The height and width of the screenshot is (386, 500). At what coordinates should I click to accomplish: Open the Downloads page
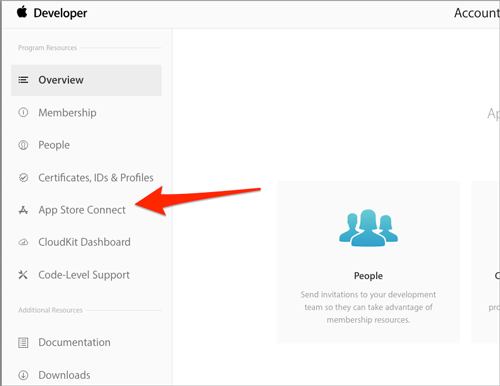64,375
